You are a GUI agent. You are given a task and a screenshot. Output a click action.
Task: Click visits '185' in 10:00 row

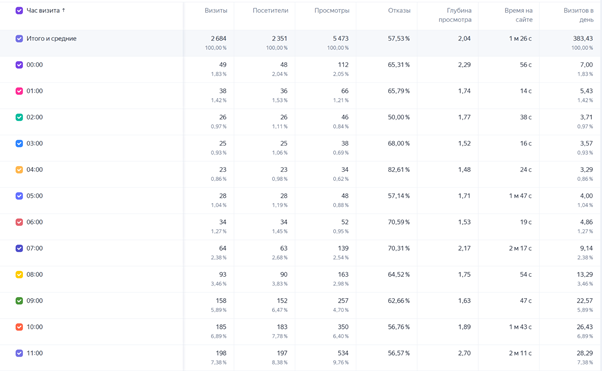pyautogui.click(x=221, y=327)
